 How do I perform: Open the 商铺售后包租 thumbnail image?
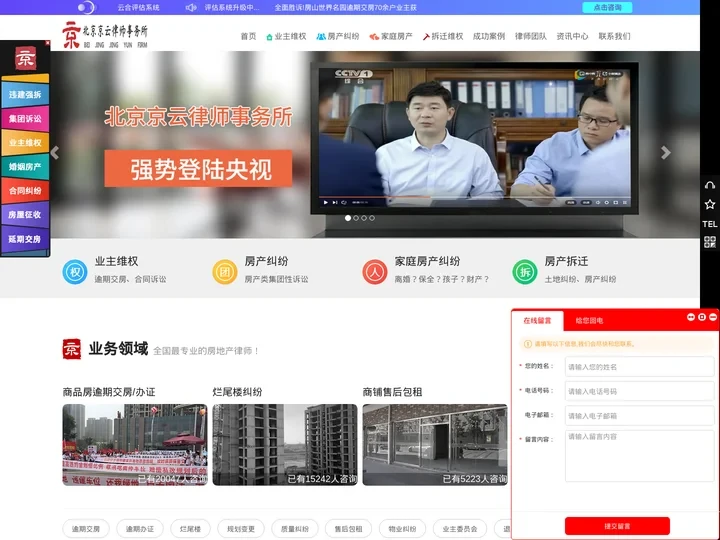tap(435, 444)
